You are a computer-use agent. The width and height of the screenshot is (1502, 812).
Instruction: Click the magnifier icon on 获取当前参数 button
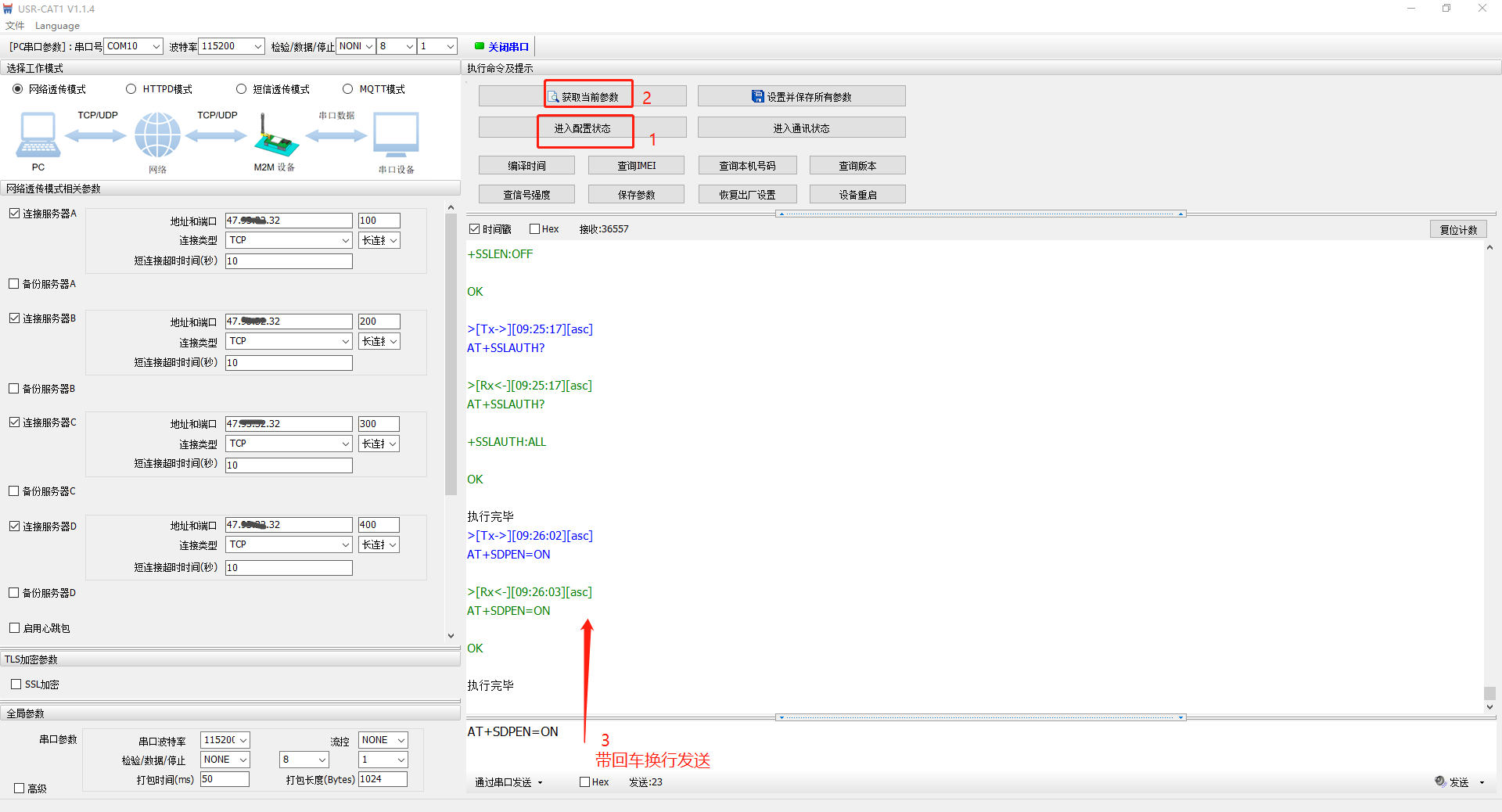point(554,97)
